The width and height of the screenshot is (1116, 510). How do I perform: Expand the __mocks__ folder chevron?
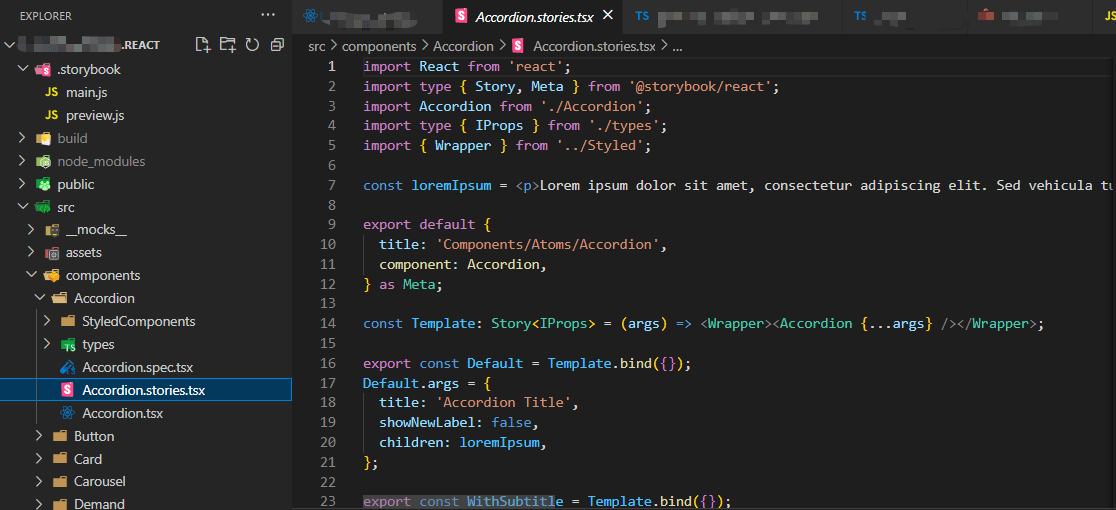click(x=31, y=230)
